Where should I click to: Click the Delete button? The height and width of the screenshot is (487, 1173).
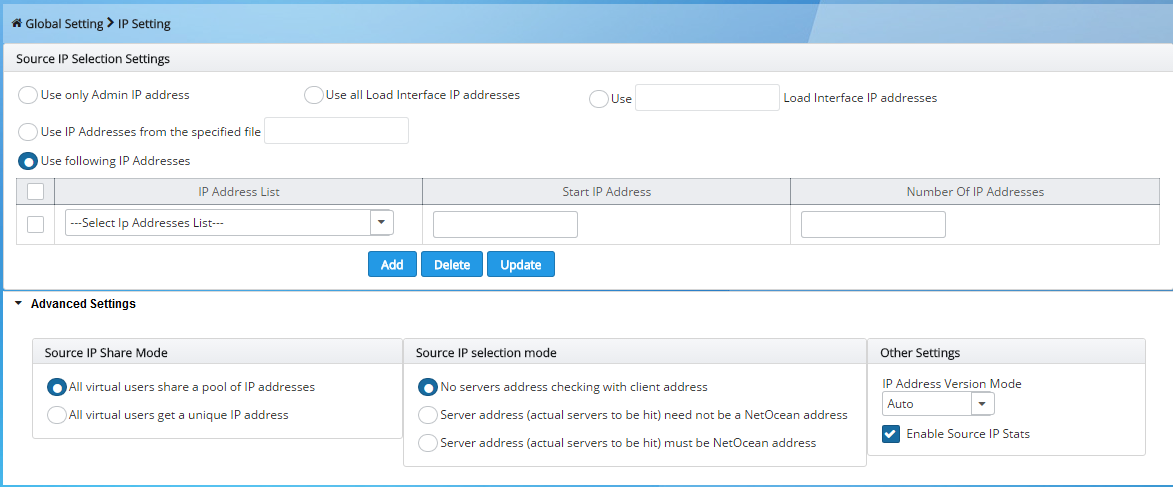click(x=452, y=264)
